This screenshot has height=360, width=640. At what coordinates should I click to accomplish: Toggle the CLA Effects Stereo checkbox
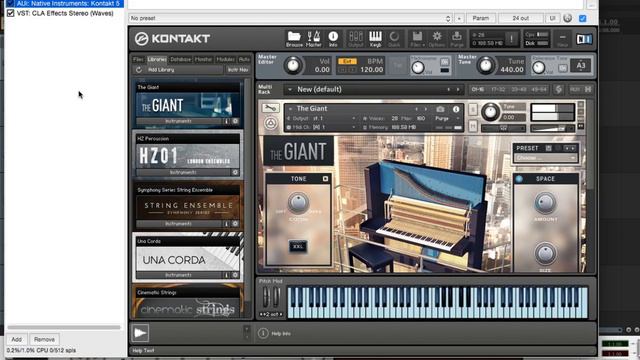pos(11,13)
